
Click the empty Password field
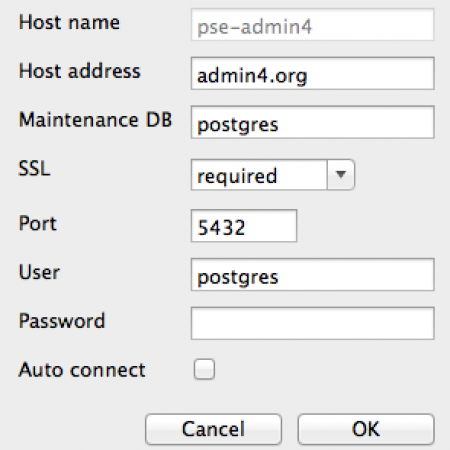pos(312,323)
